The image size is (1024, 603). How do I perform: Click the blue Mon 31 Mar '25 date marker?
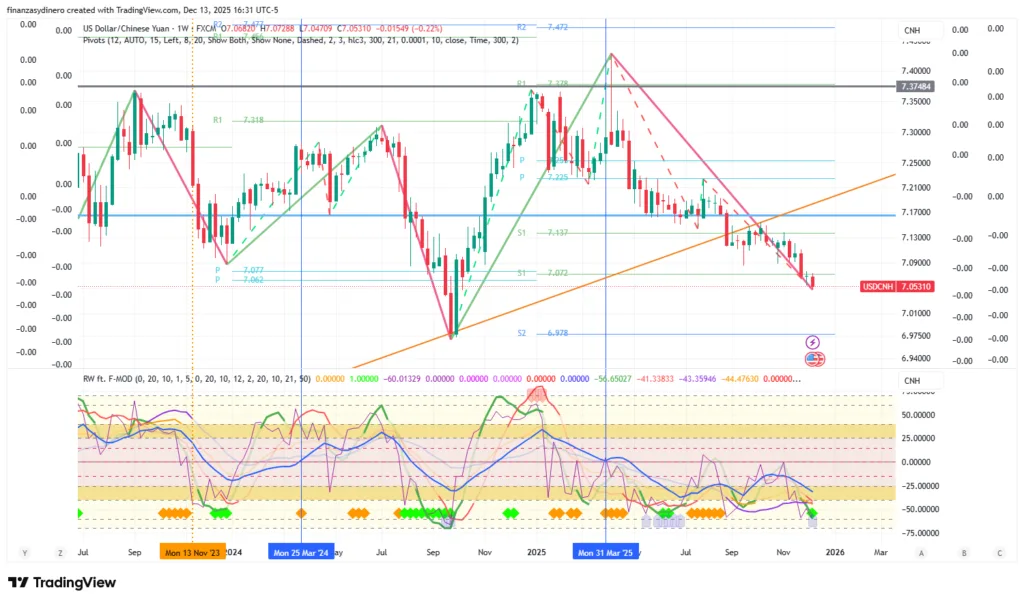click(605, 552)
